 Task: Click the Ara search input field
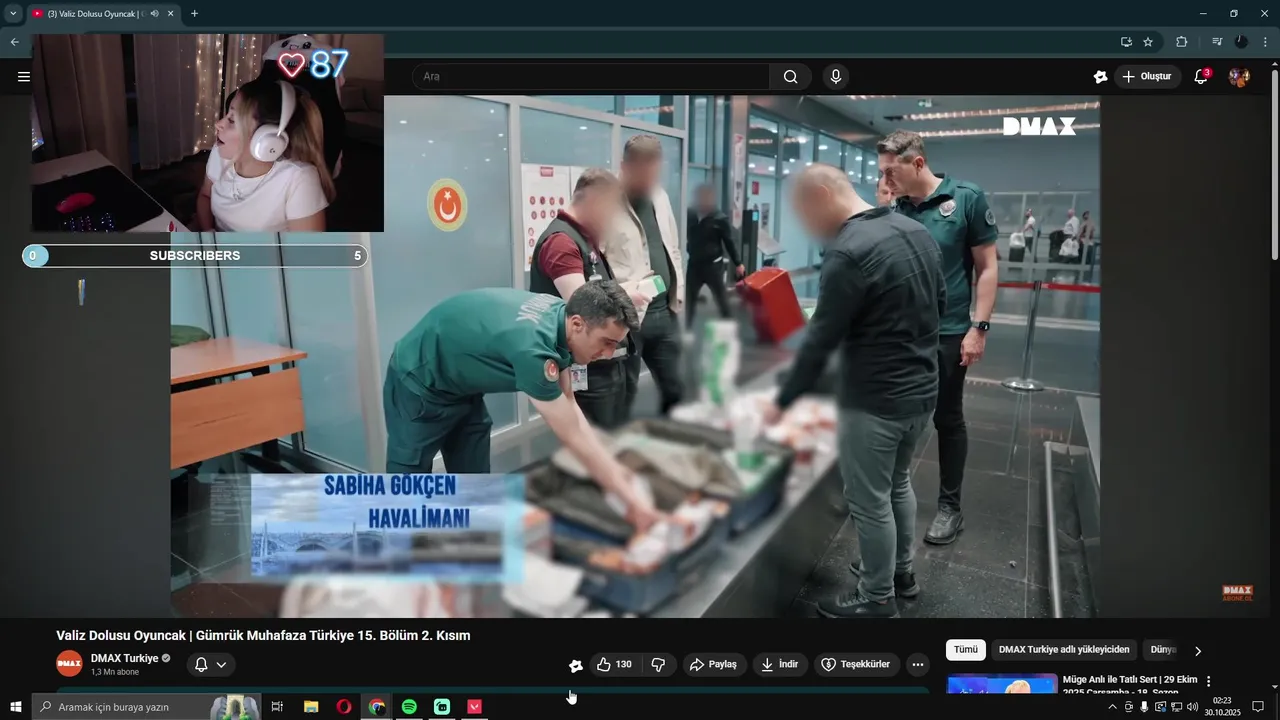591,76
